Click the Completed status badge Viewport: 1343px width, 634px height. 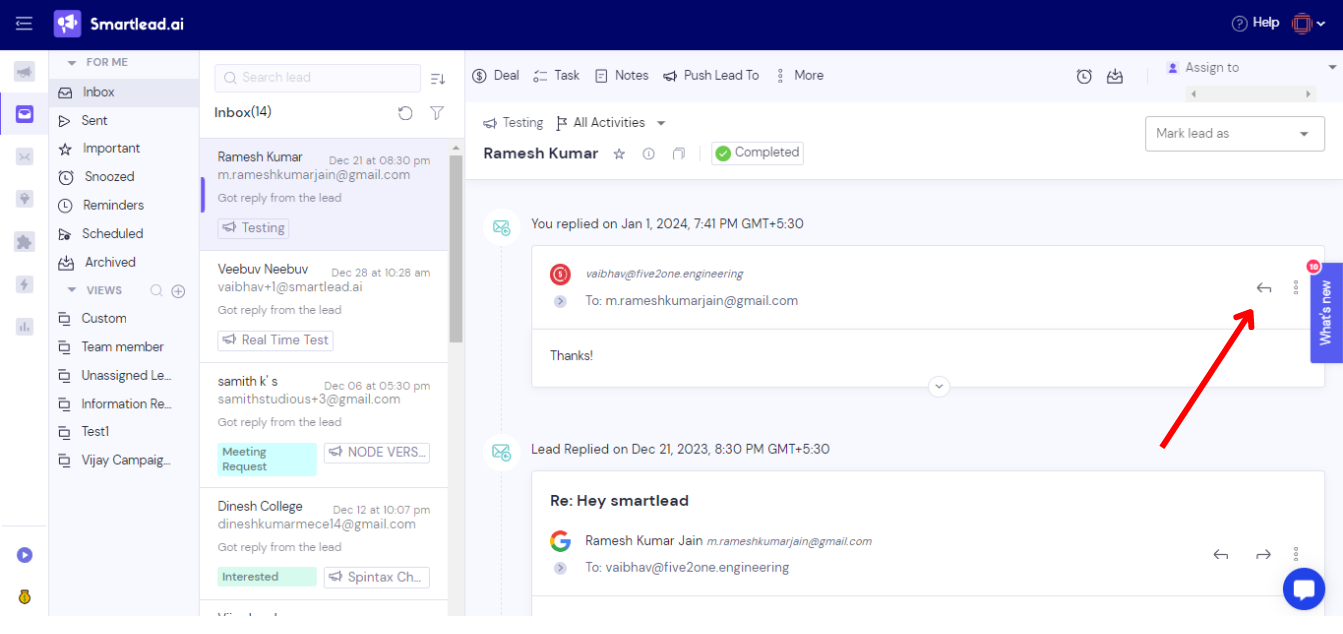pos(757,152)
